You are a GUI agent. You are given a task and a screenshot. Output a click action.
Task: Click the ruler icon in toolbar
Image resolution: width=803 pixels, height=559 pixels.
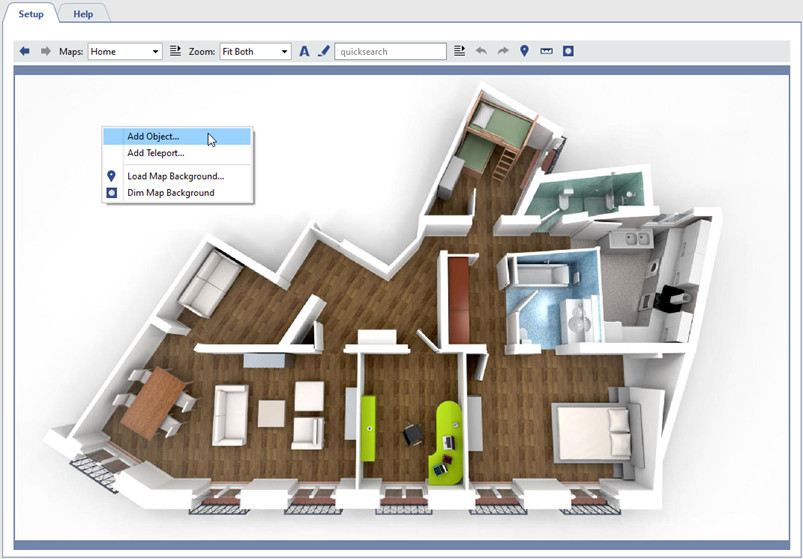546,51
